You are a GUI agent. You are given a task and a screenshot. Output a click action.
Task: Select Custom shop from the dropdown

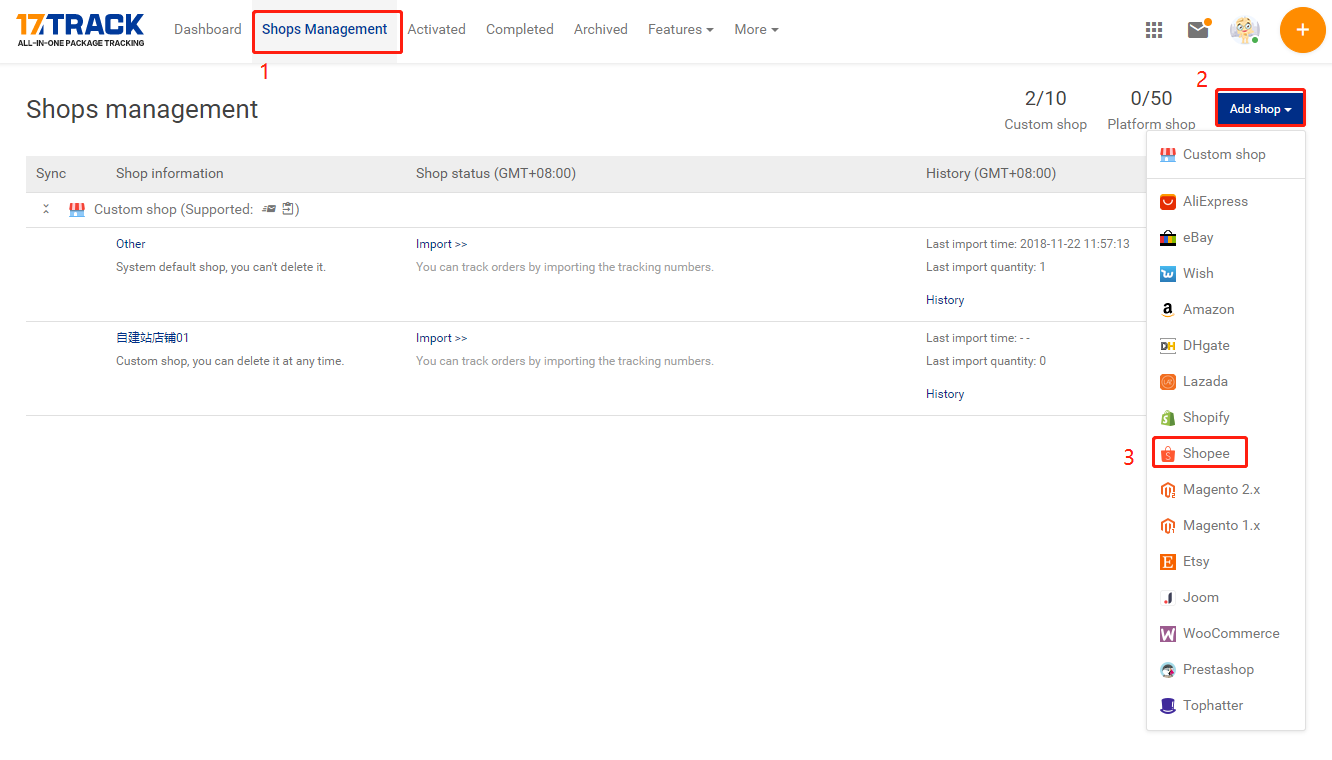point(1226,155)
